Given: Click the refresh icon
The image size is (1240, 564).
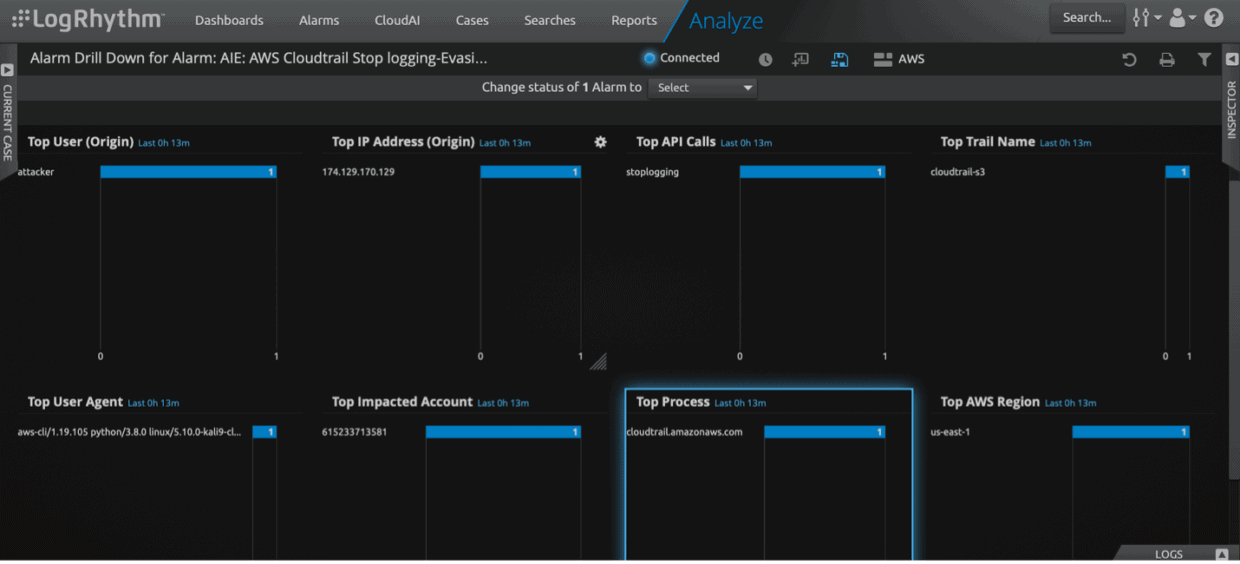Looking at the screenshot, I should (1129, 60).
